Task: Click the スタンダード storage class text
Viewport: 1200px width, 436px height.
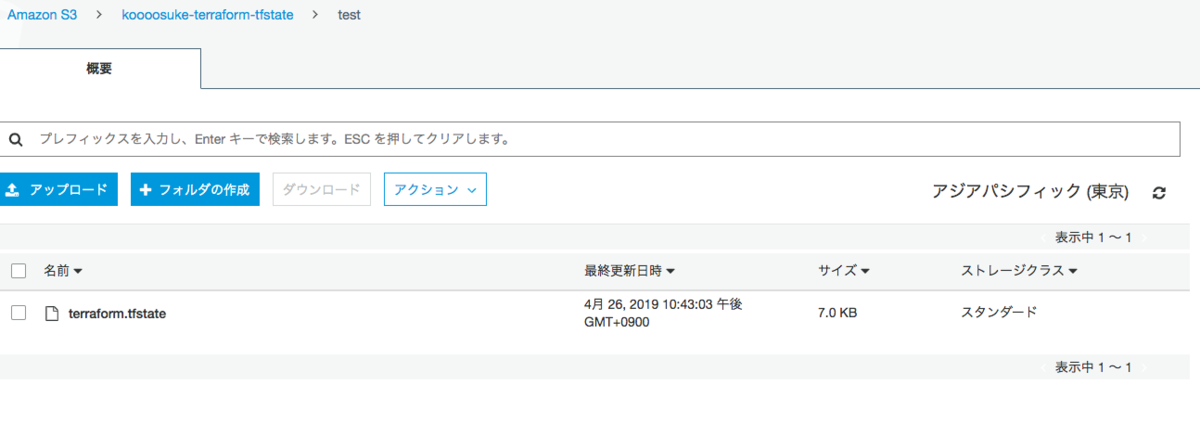Action: tap(998, 312)
